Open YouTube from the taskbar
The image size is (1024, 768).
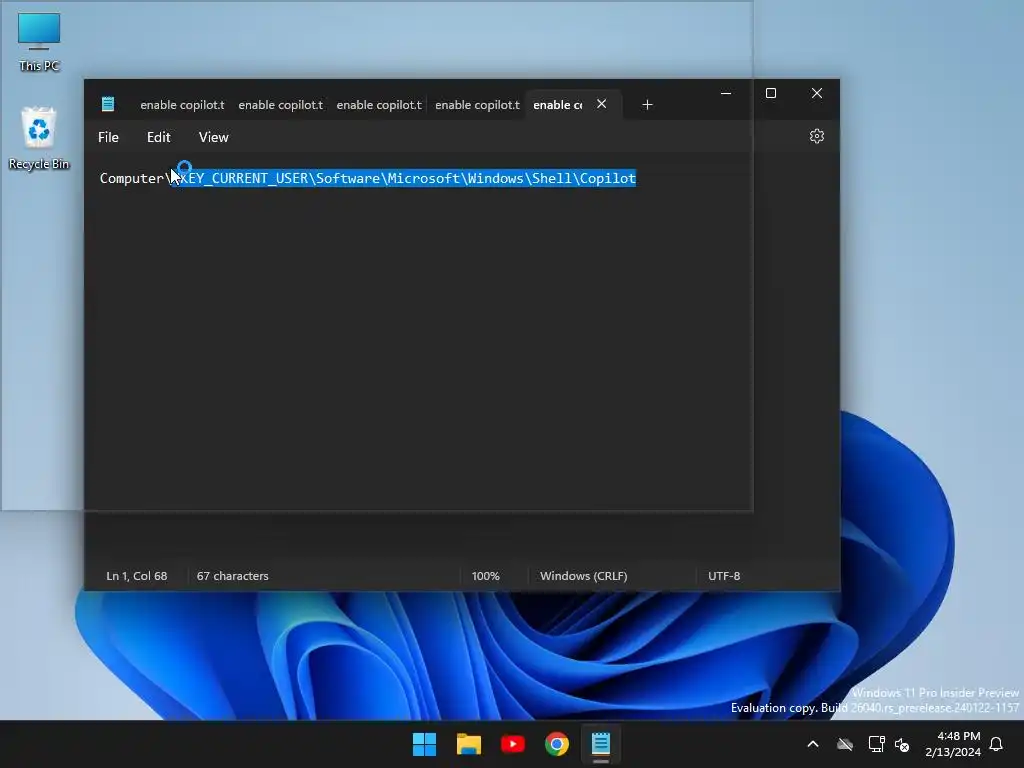[x=513, y=744]
